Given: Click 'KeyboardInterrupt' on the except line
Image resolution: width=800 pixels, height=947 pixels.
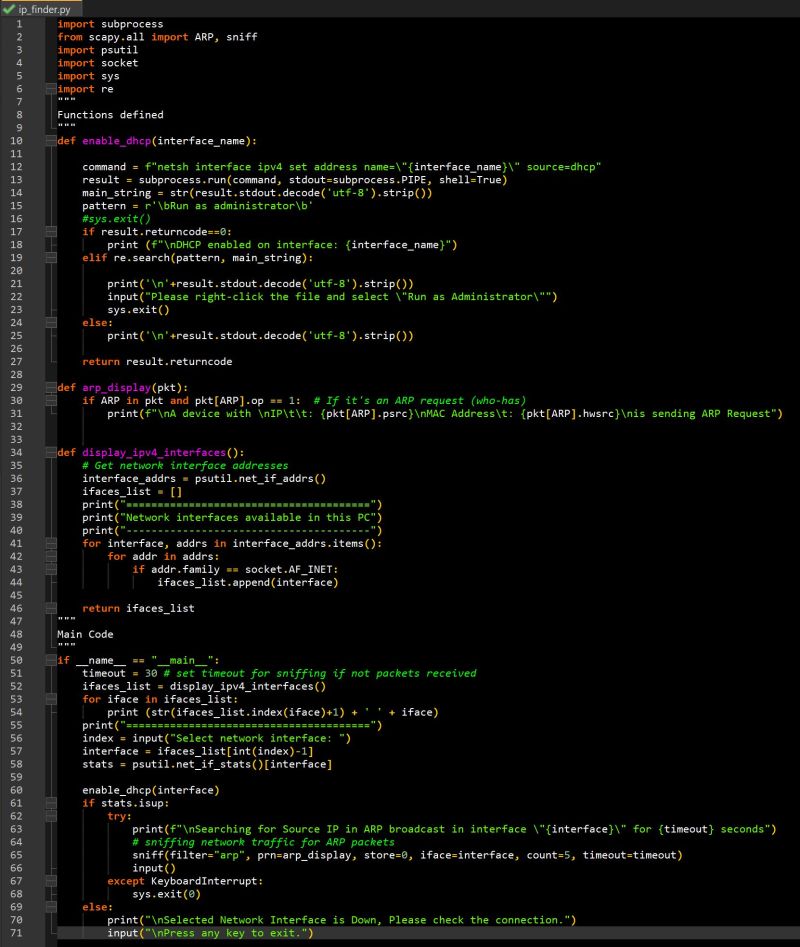Looking at the screenshot, I should (204, 881).
